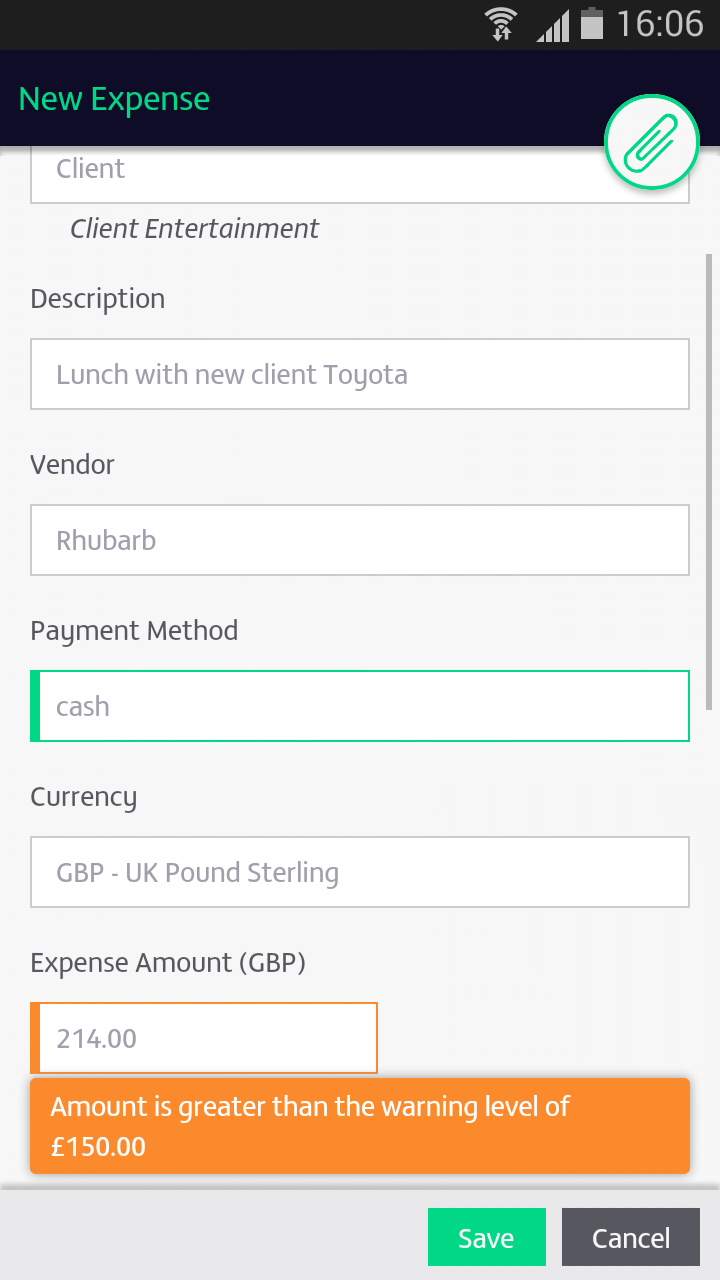Save the new expense
The image size is (720, 1280).
point(487,1238)
